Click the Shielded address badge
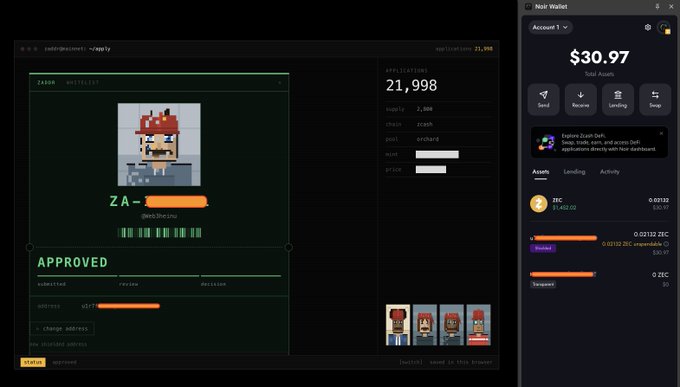Viewport: 680px width, 387px height. (x=543, y=248)
